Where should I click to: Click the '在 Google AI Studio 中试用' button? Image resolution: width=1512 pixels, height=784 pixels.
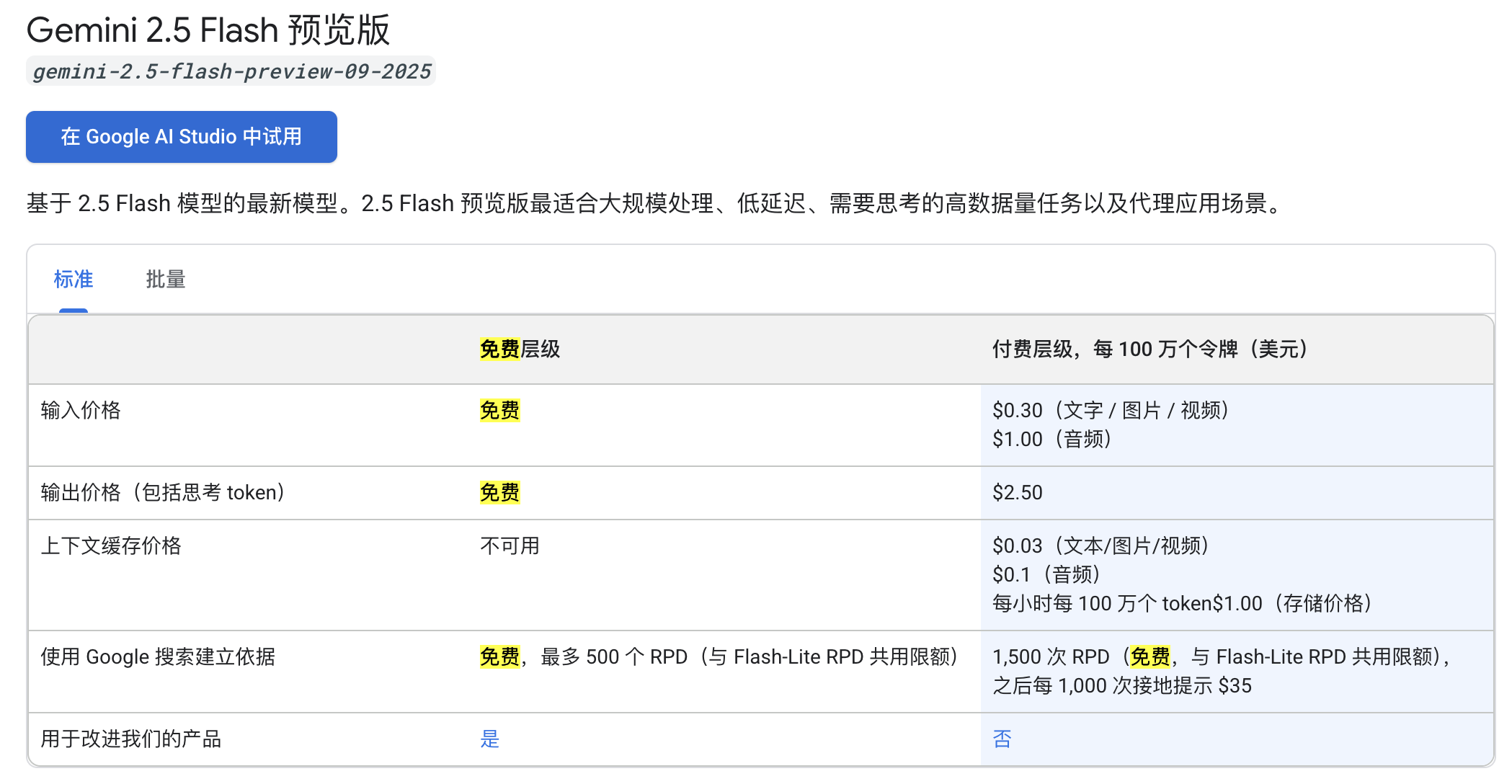[182, 137]
